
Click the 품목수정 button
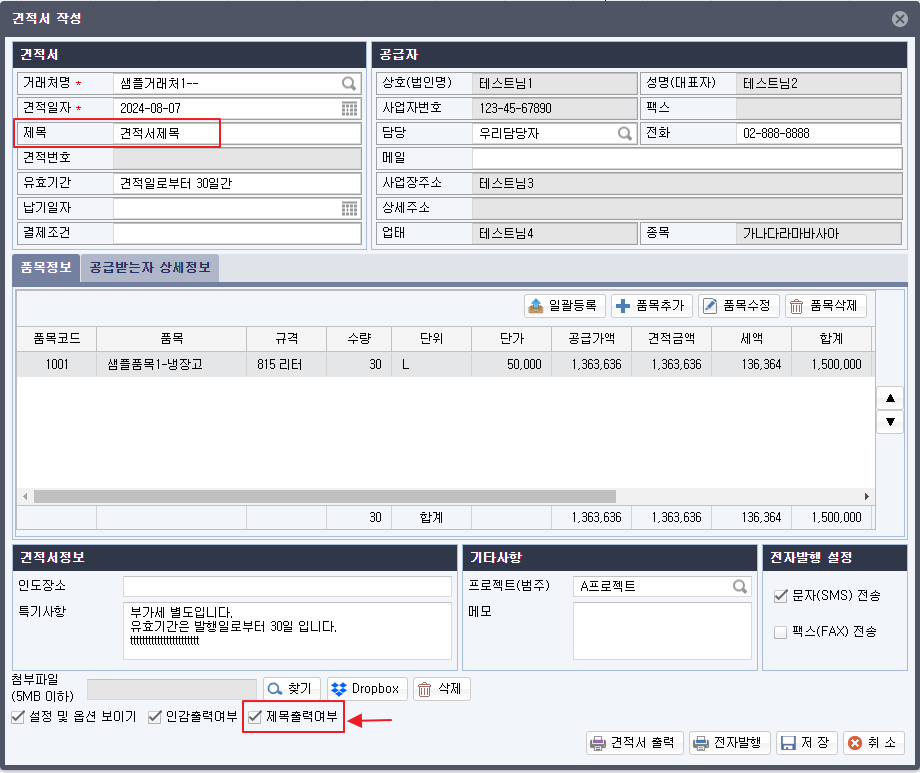click(739, 306)
